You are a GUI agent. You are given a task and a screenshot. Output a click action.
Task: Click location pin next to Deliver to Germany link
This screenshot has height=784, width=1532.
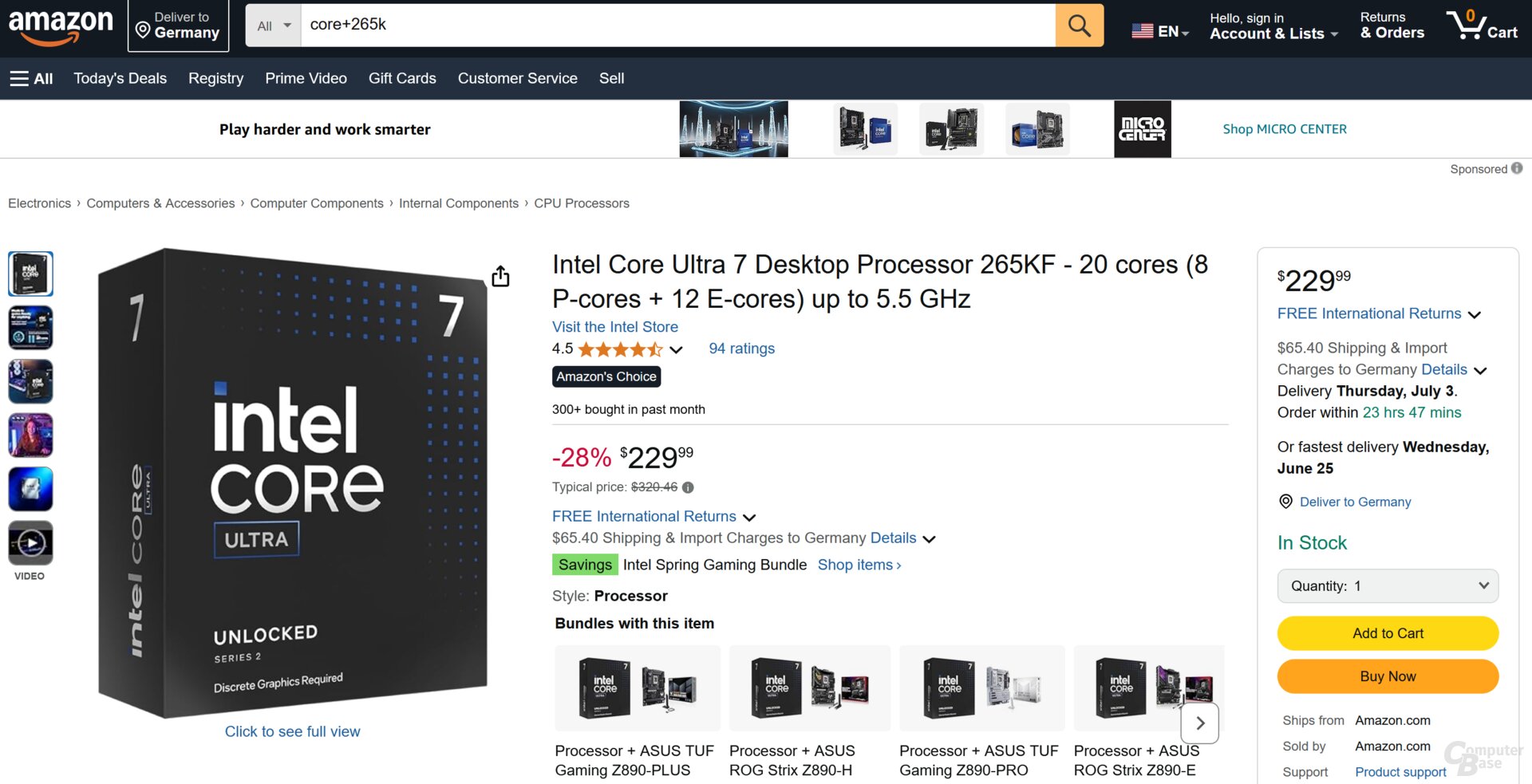[1285, 502]
